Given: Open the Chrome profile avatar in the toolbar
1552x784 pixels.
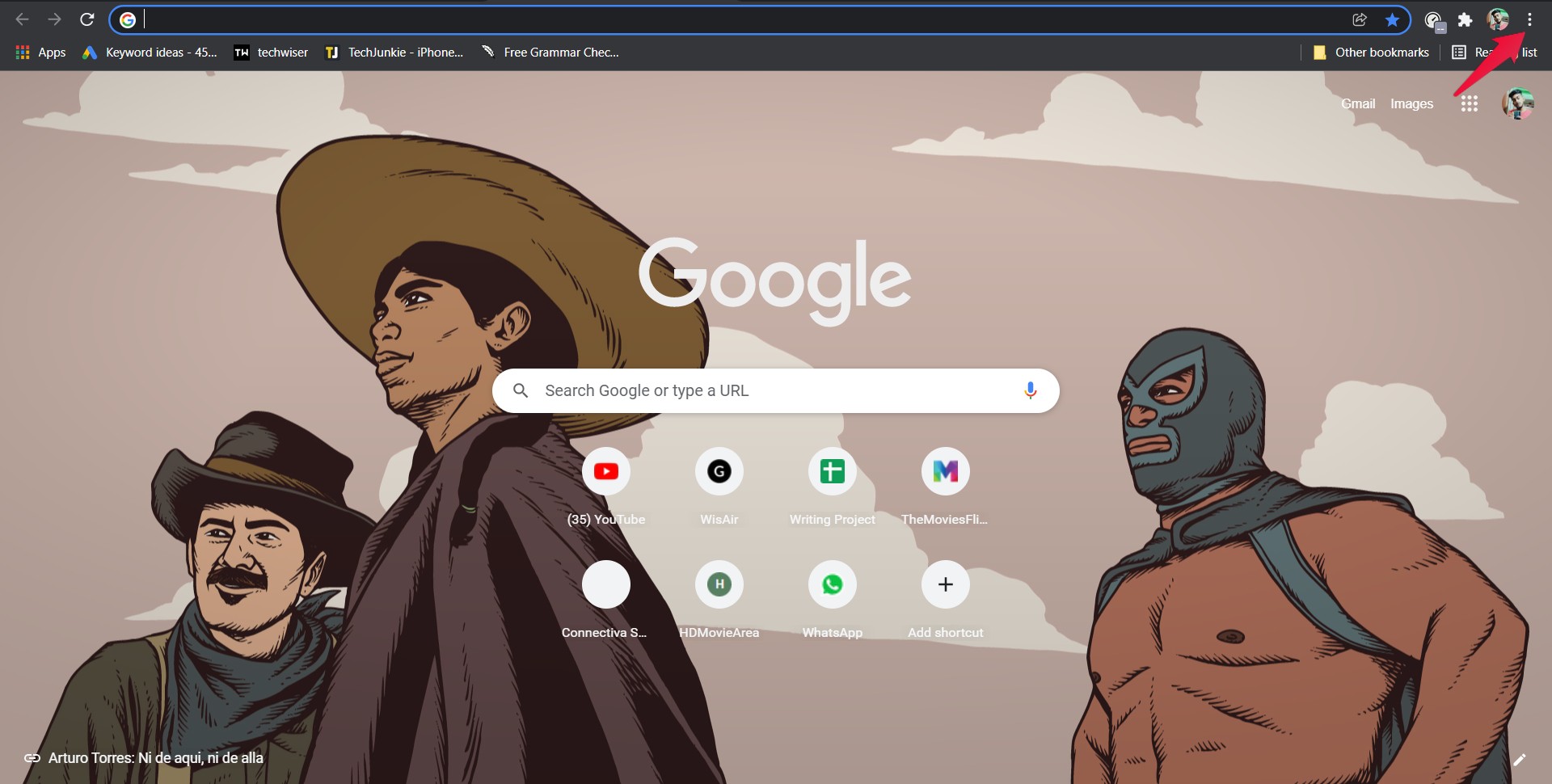Looking at the screenshot, I should [x=1498, y=20].
